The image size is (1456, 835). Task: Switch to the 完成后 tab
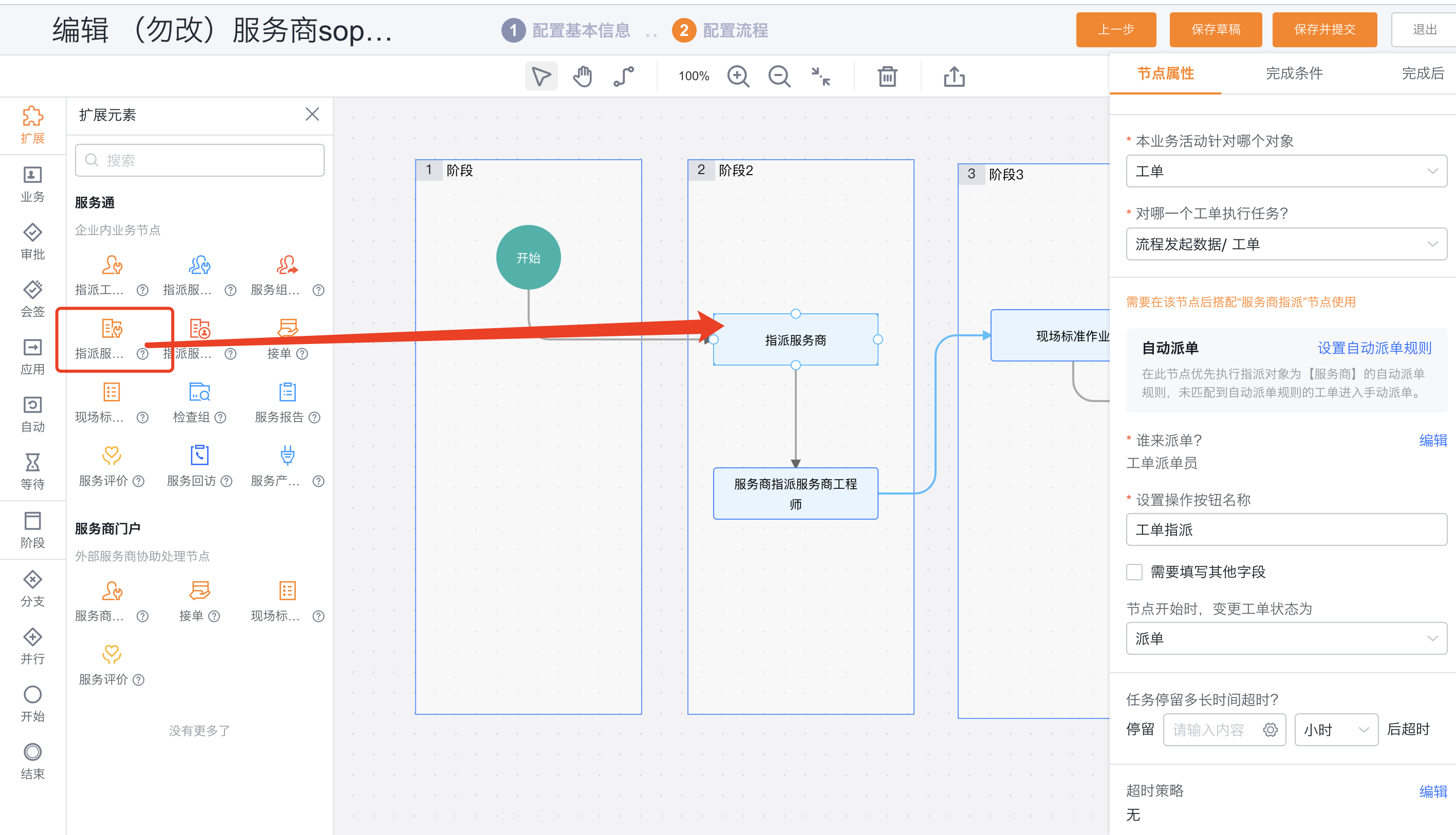pyautogui.click(x=1422, y=73)
